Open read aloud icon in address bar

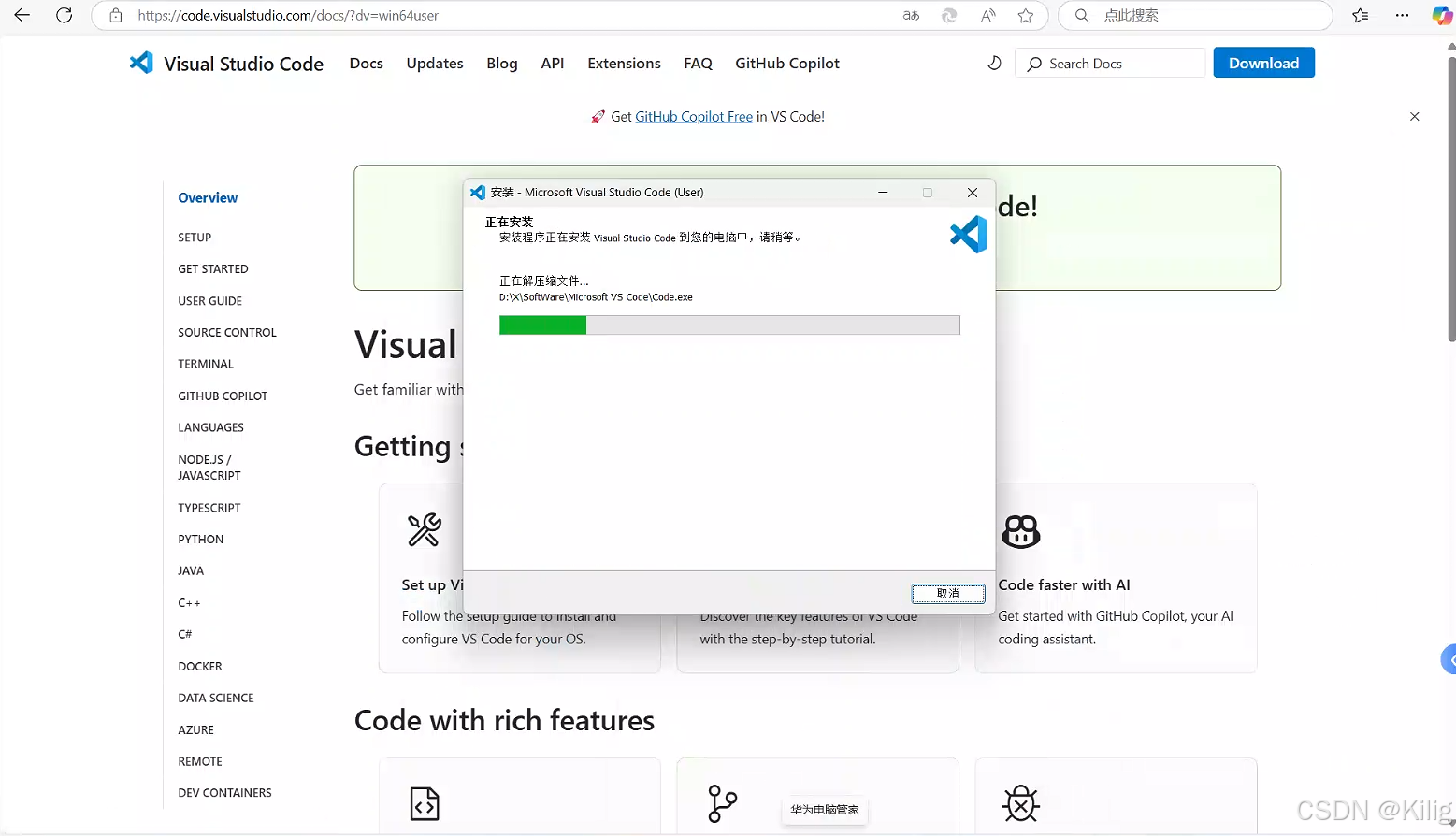click(x=988, y=15)
